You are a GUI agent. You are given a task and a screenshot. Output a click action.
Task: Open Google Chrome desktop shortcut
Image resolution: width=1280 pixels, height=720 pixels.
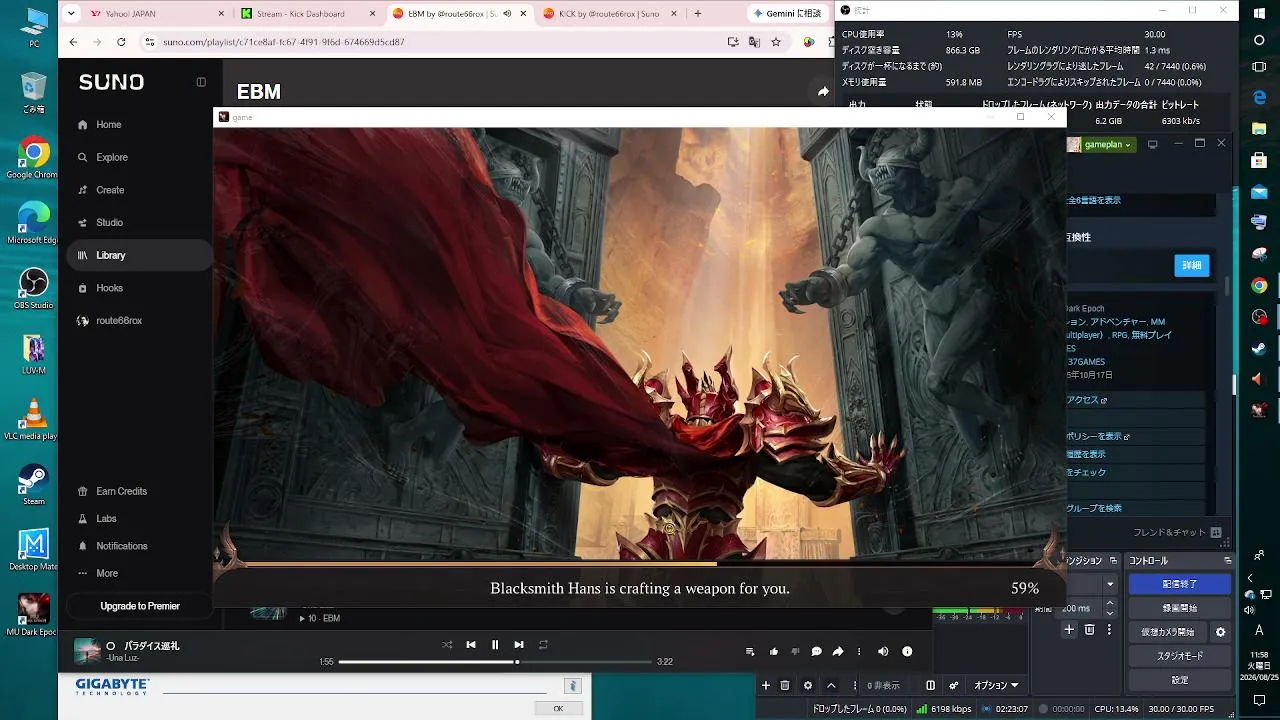(33, 158)
